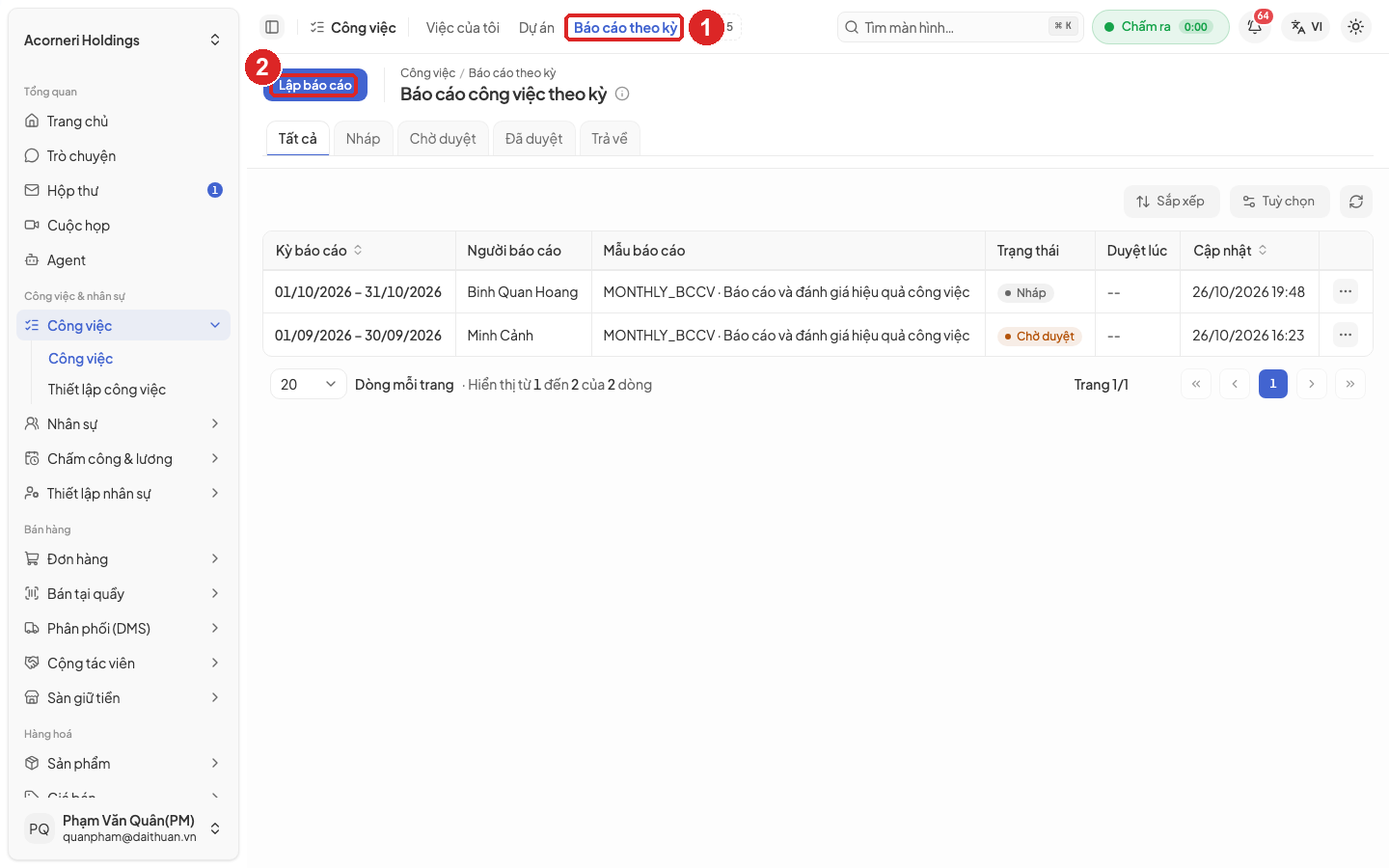Click the Tìm màn hình search field

pyautogui.click(x=961, y=27)
